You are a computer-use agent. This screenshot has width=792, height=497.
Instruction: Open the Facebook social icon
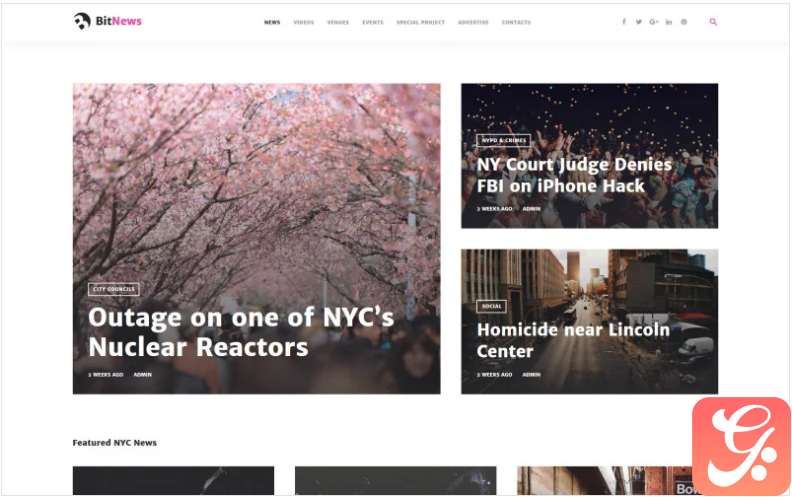click(624, 22)
